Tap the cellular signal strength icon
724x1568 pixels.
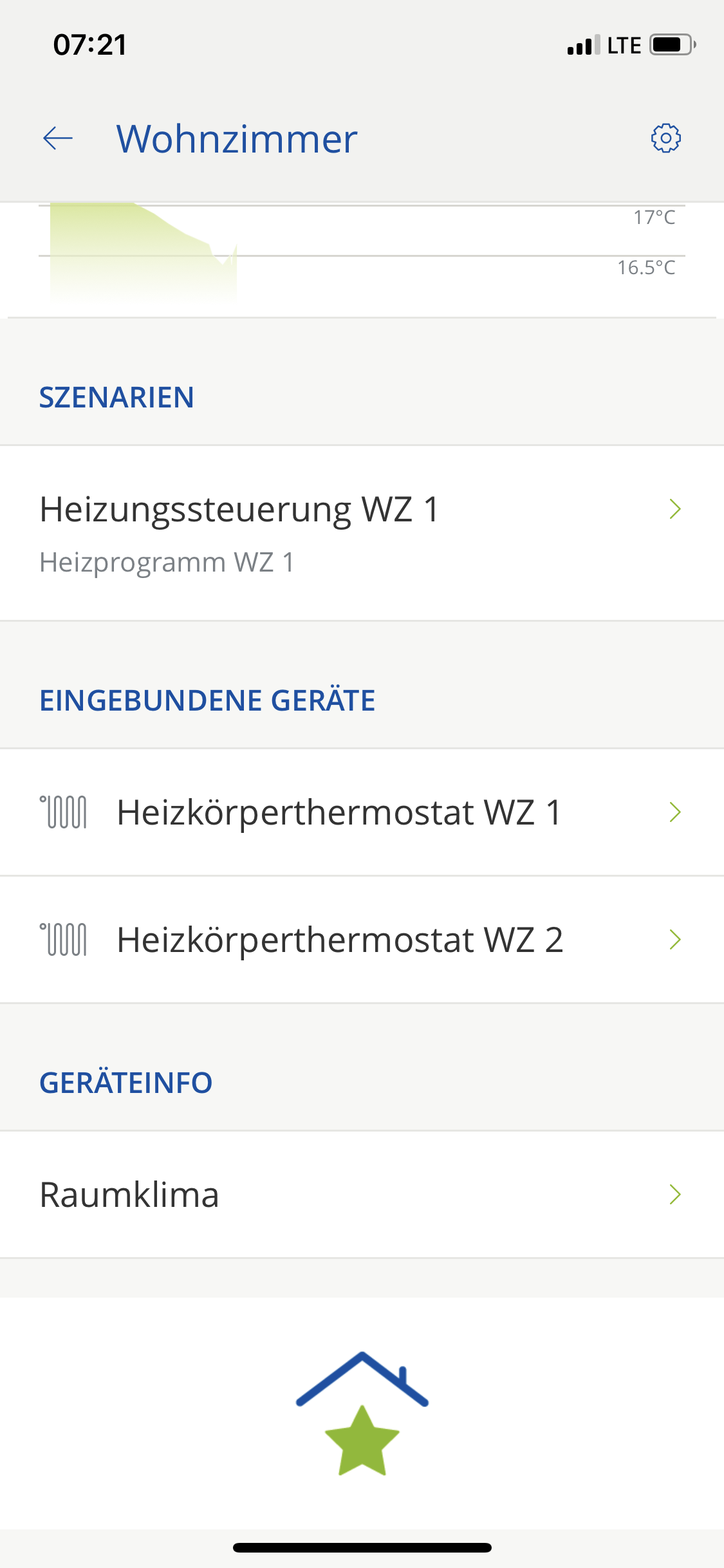coord(584,45)
